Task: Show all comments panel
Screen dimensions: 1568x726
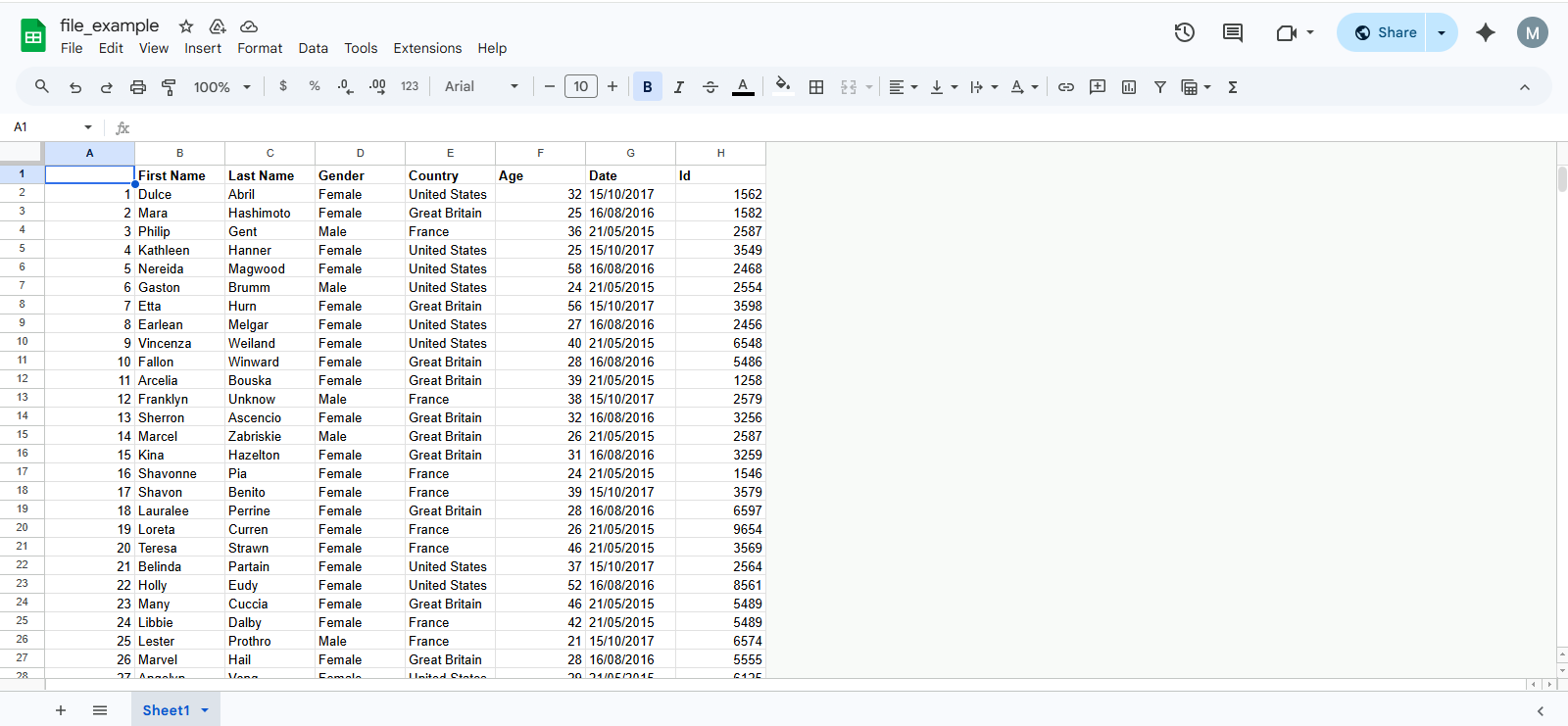Action: pos(1233,32)
